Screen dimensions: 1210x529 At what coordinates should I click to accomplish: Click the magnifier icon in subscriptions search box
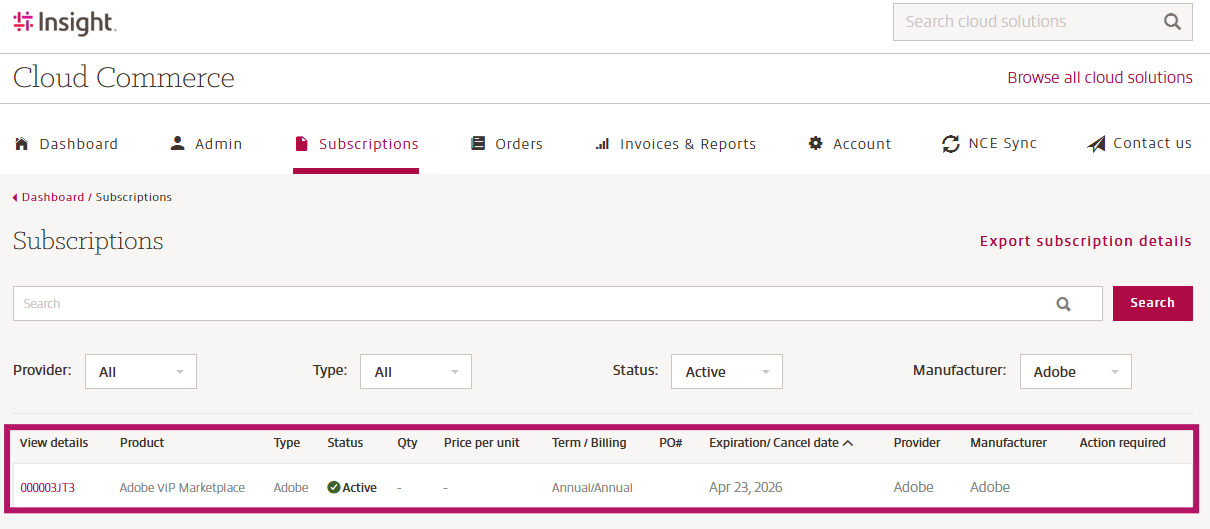[x=1064, y=304]
